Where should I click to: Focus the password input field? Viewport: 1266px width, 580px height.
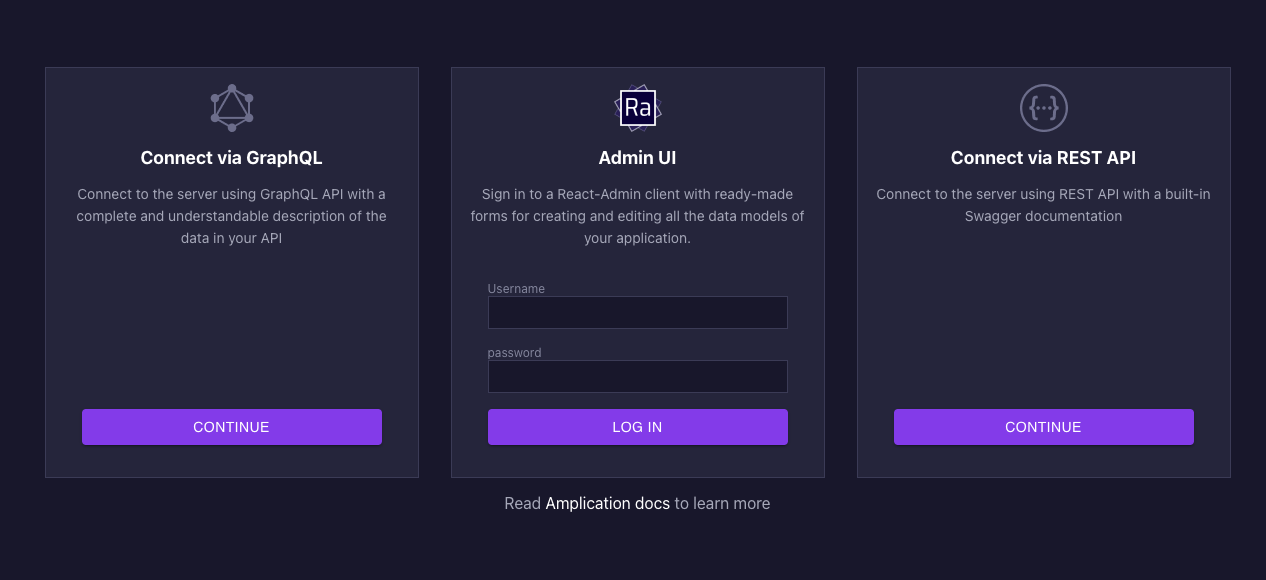click(x=638, y=376)
